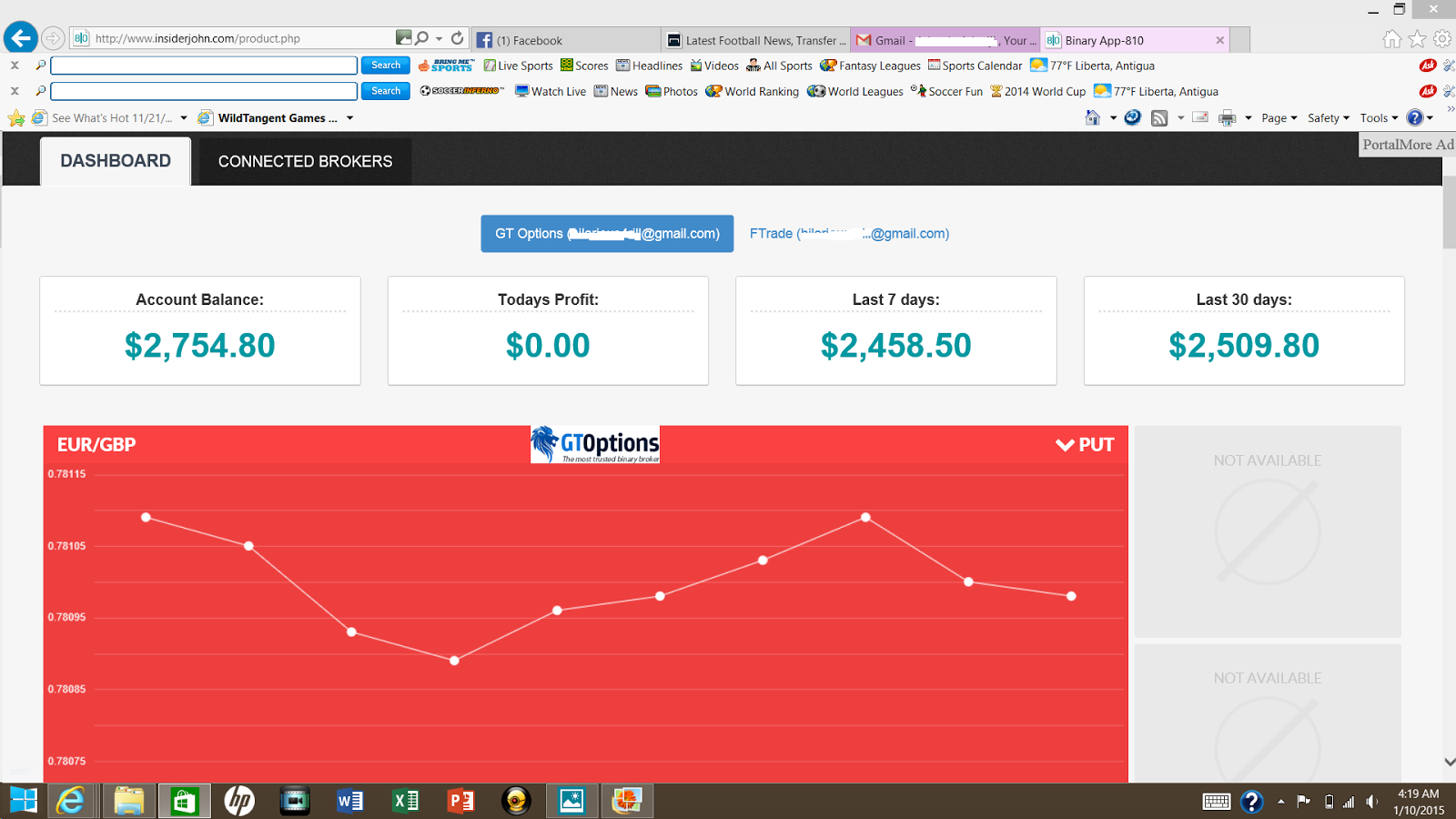Click the volume speaker icon in system tray

click(x=1372, y=802)
